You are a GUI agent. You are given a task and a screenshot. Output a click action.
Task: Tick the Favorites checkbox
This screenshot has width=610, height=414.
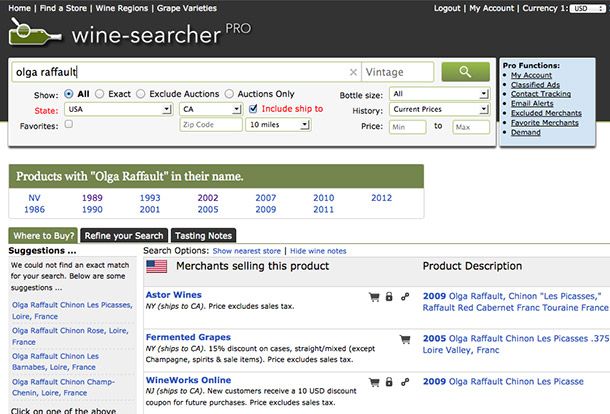tap(68, 125)
